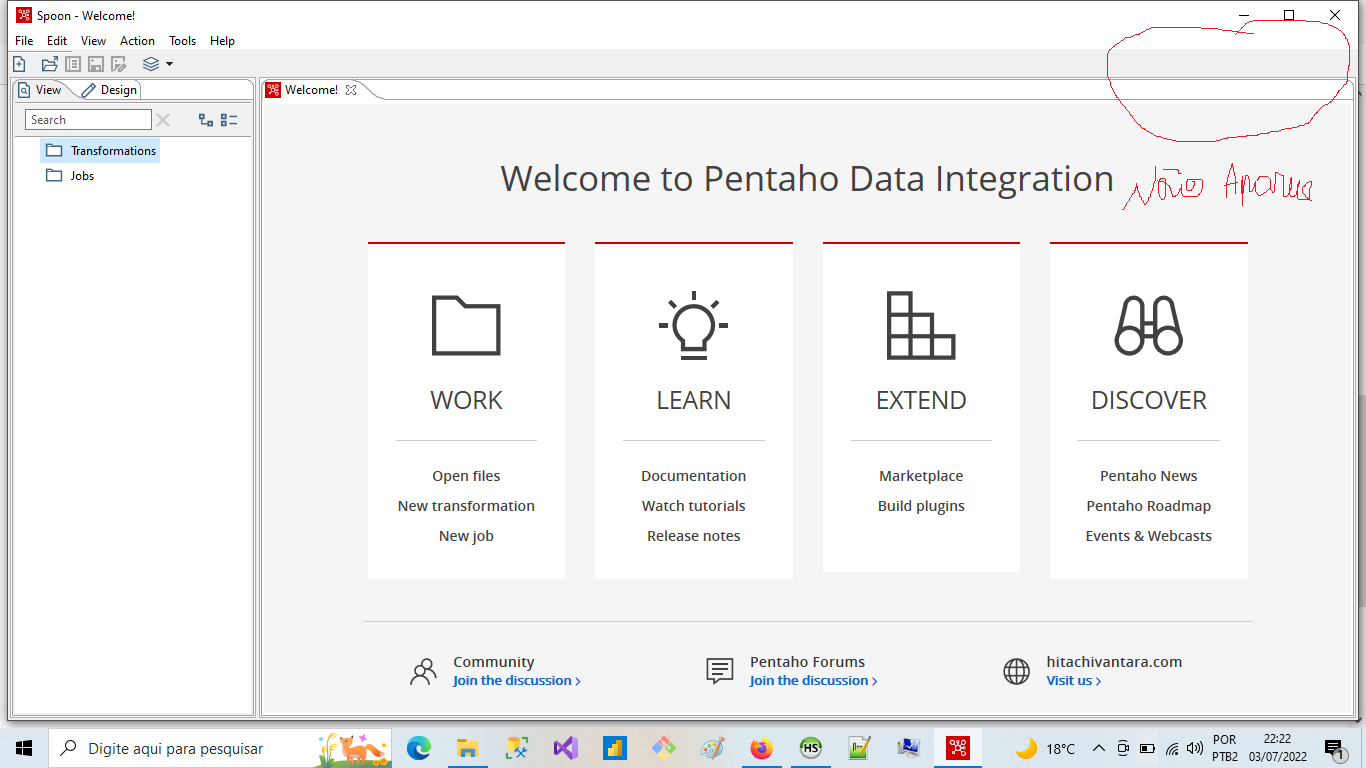Click the EXTEND blocks icon
This screenshot has height=768, width=1366.
[921, 325]
